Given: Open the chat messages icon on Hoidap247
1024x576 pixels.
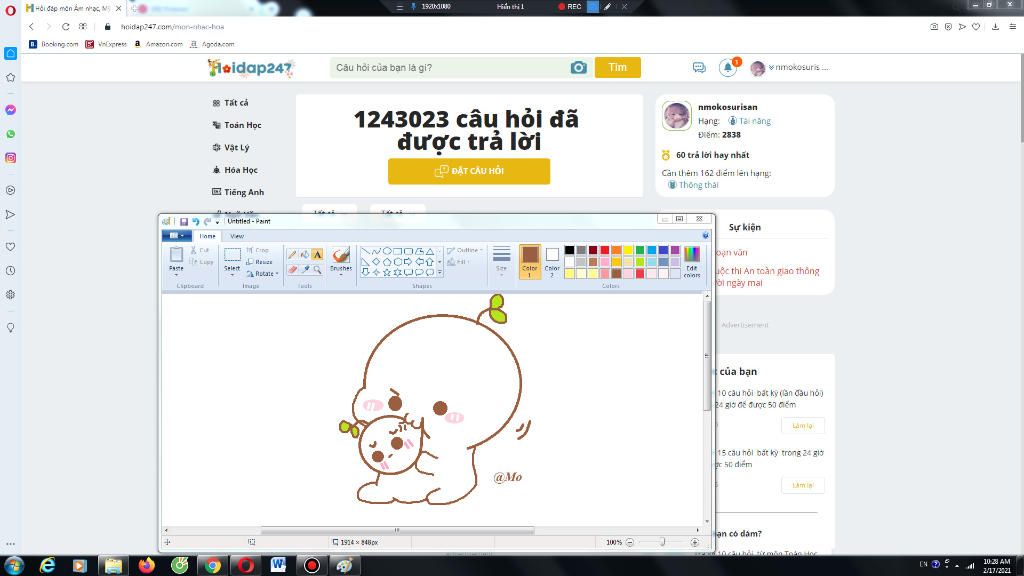Looking at the screenshot, I should tap(699, 67).
